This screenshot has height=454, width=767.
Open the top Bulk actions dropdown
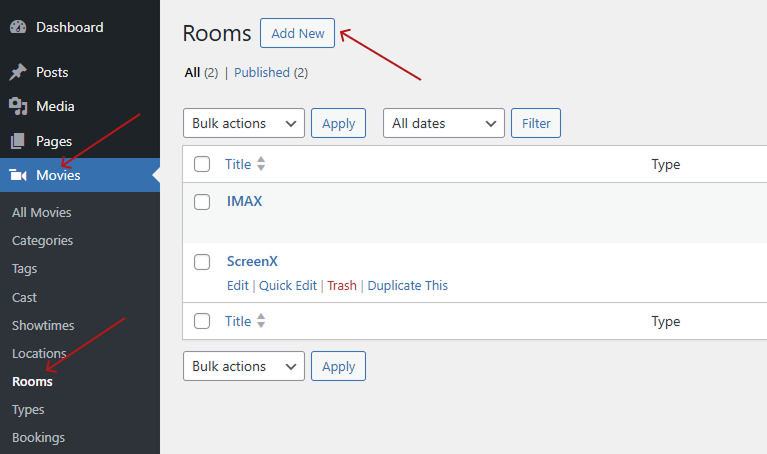click(x=244, y=124)
